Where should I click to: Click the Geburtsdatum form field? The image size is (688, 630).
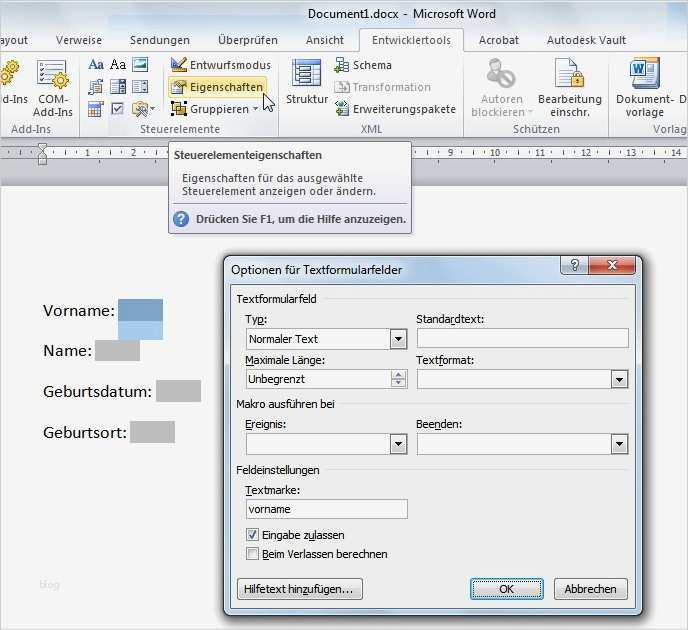click(x=179, y=391)
